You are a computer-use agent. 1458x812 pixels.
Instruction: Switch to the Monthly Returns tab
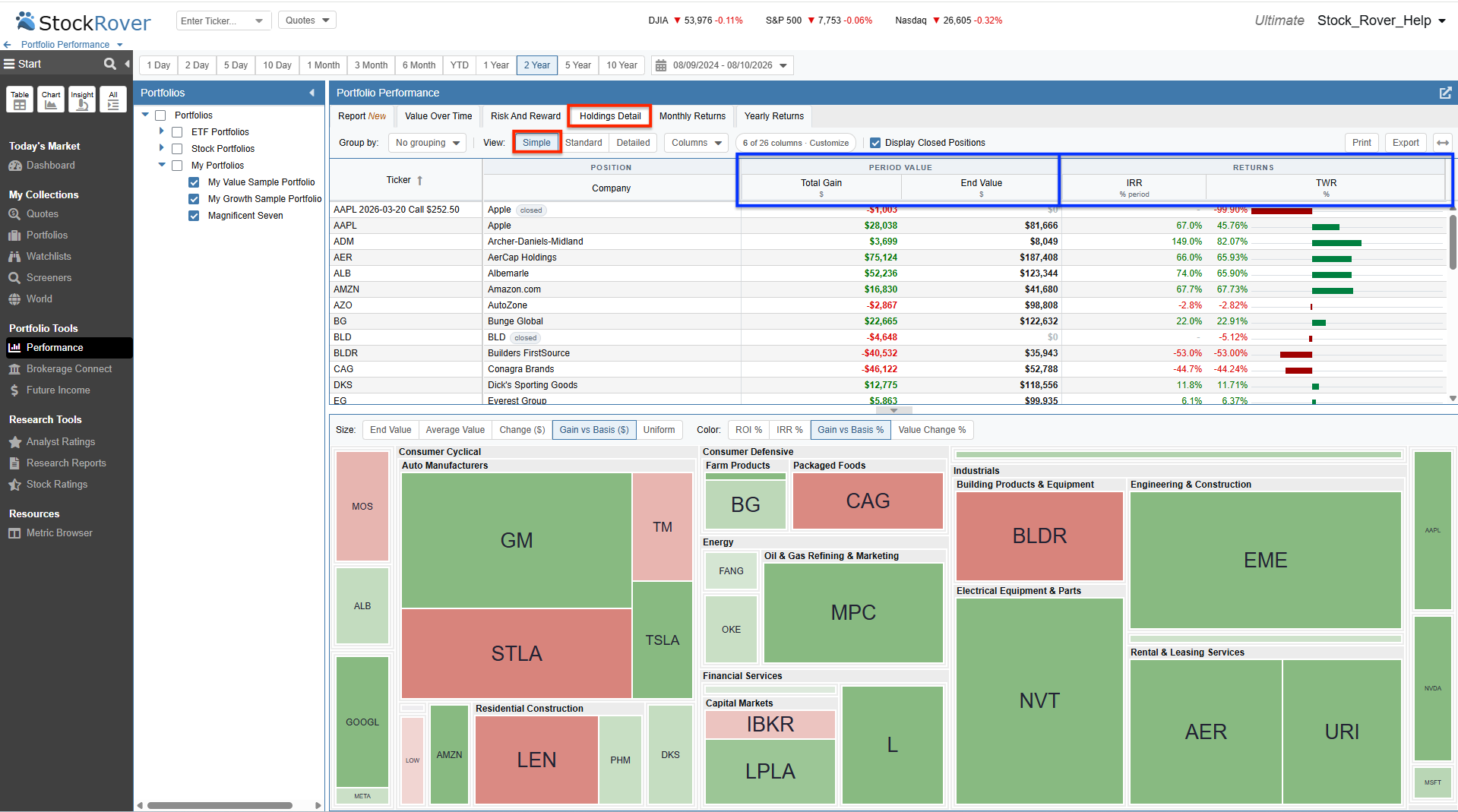(x=692, y=116)
